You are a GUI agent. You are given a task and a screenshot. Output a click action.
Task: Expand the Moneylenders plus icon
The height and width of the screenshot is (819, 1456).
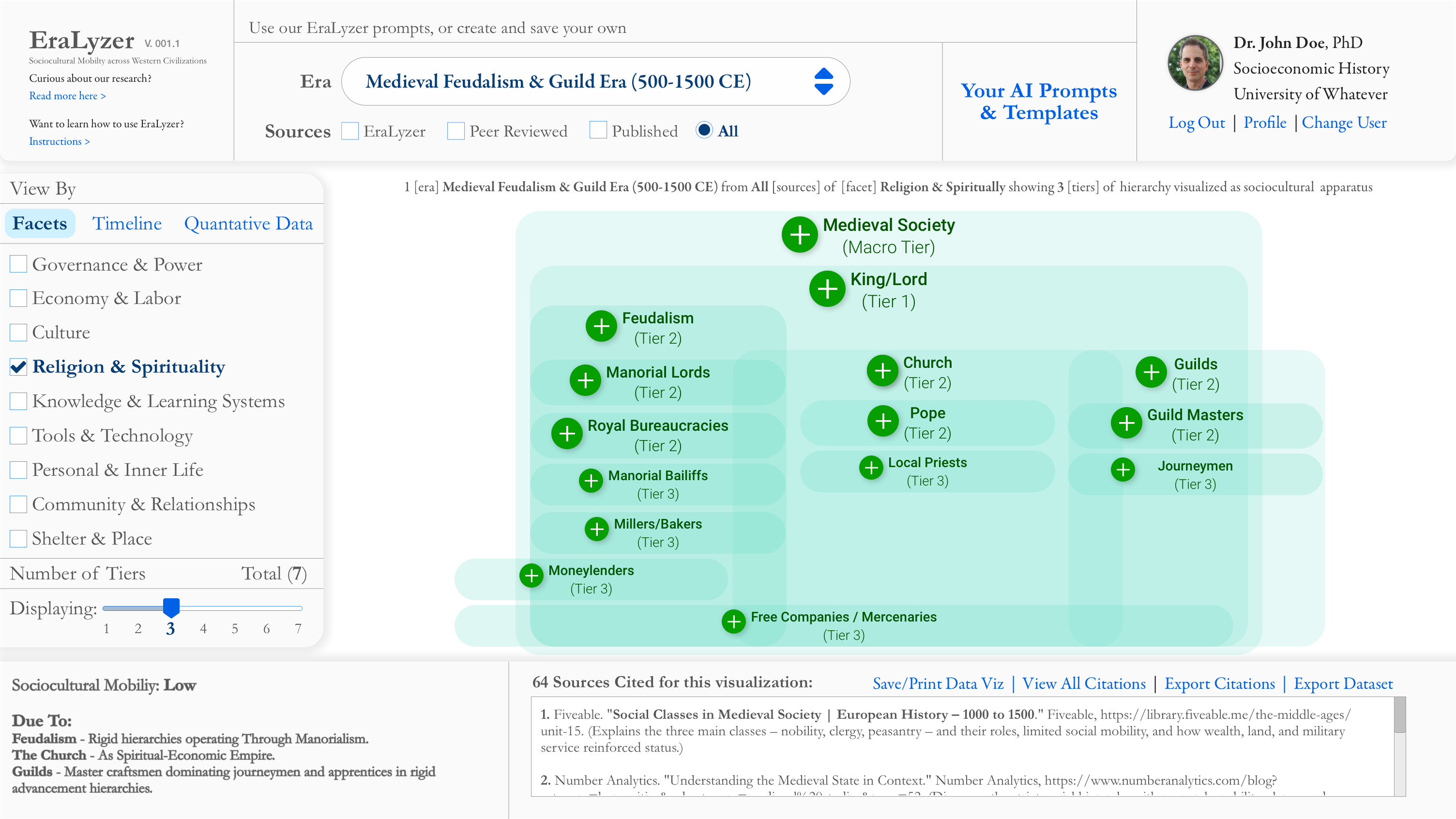pos(531,576)
